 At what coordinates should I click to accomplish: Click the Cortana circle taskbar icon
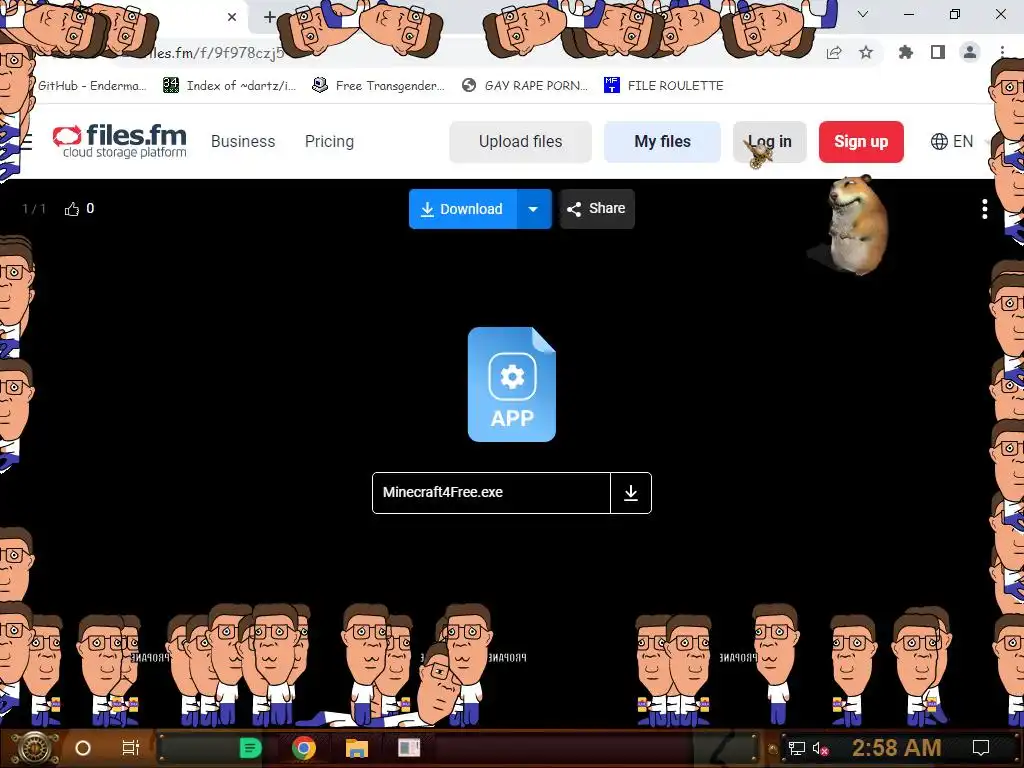coord(83,748)
